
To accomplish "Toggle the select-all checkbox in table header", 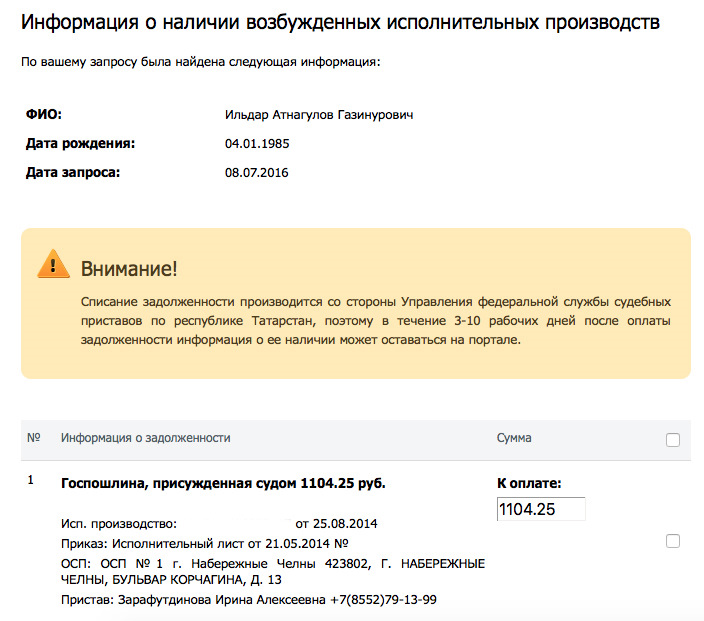I will [x=673, y=440].
